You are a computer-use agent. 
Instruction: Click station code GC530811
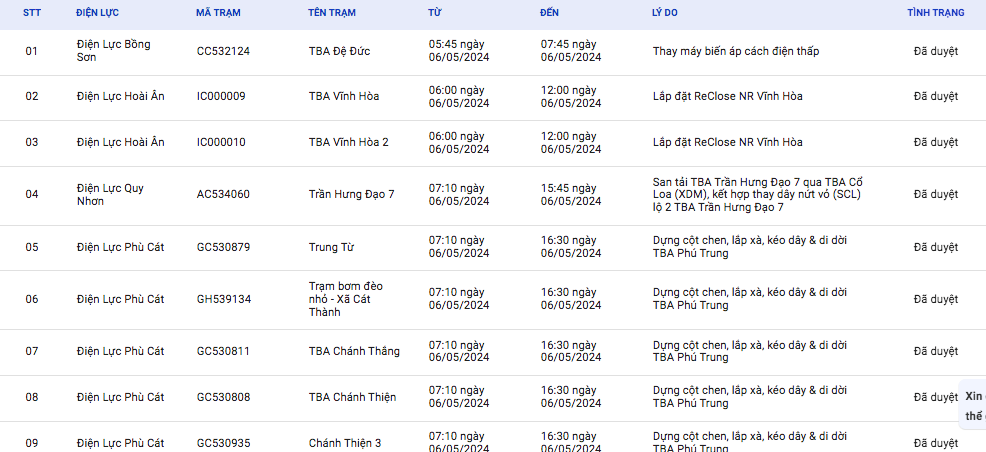(x=223, y=351)
